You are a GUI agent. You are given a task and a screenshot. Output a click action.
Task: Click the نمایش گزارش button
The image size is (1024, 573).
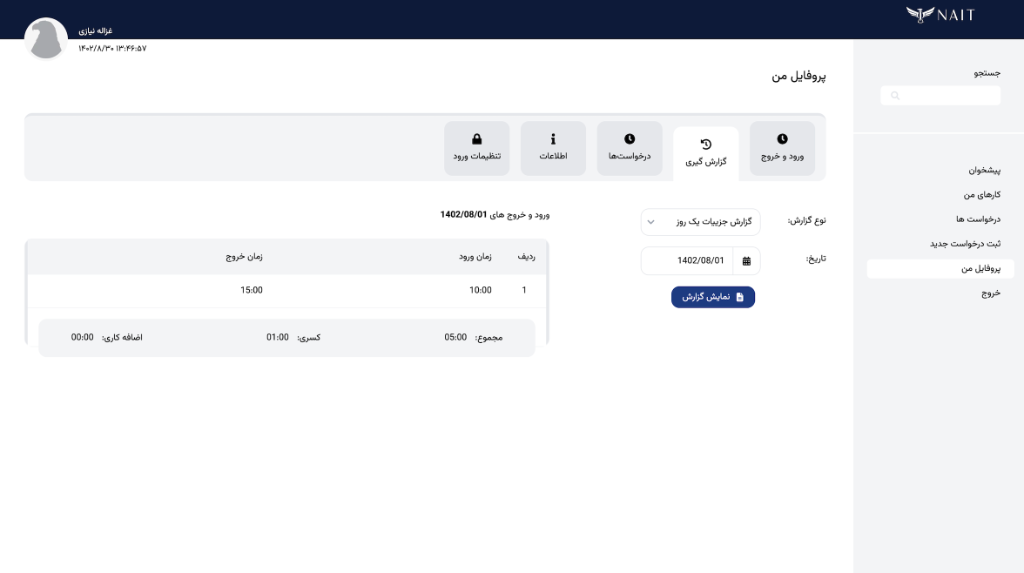pyautogui.click(x=713, y=297)
